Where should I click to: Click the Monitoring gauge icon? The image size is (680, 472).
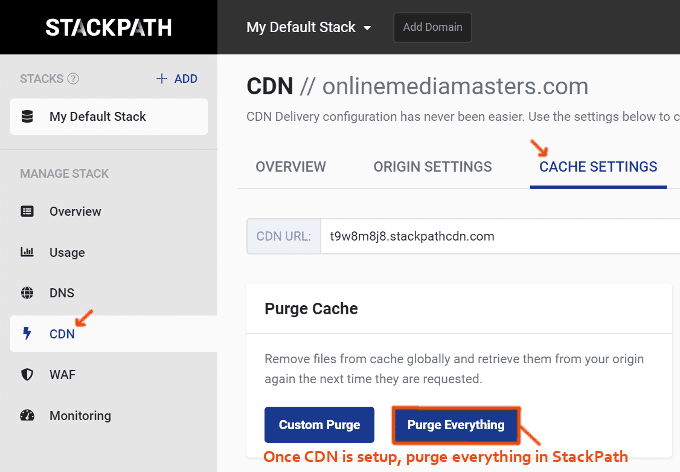(x=27, y=415)
